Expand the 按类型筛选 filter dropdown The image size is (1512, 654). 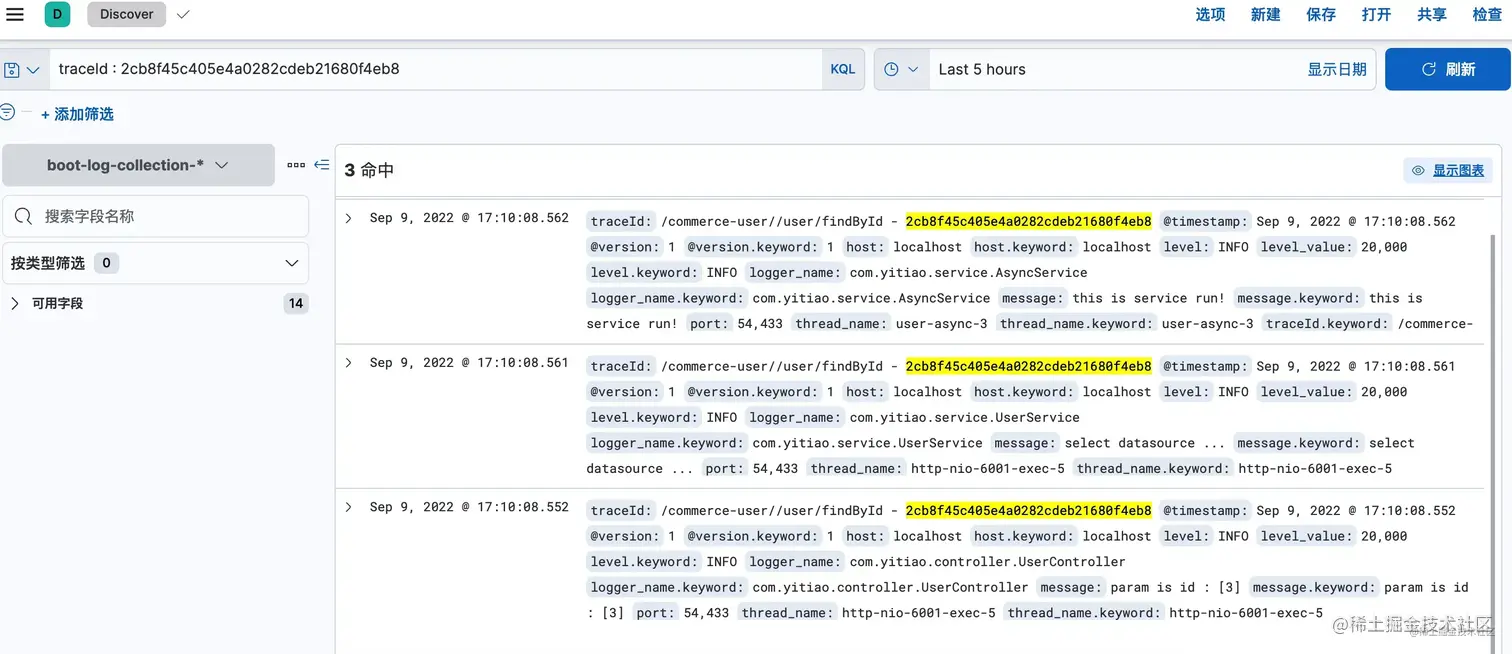[156, 263]
